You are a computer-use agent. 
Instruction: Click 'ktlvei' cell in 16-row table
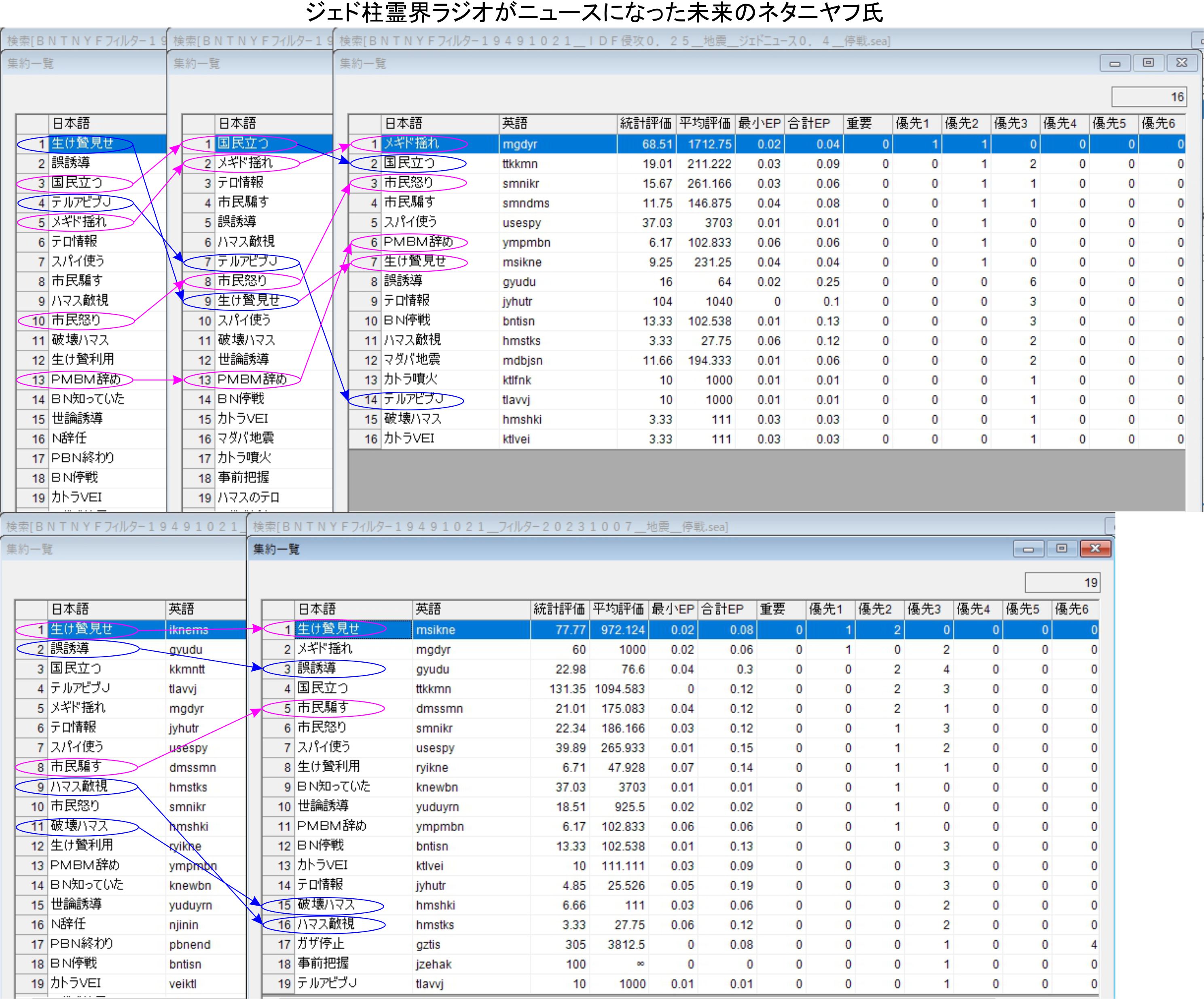(557, 439)
